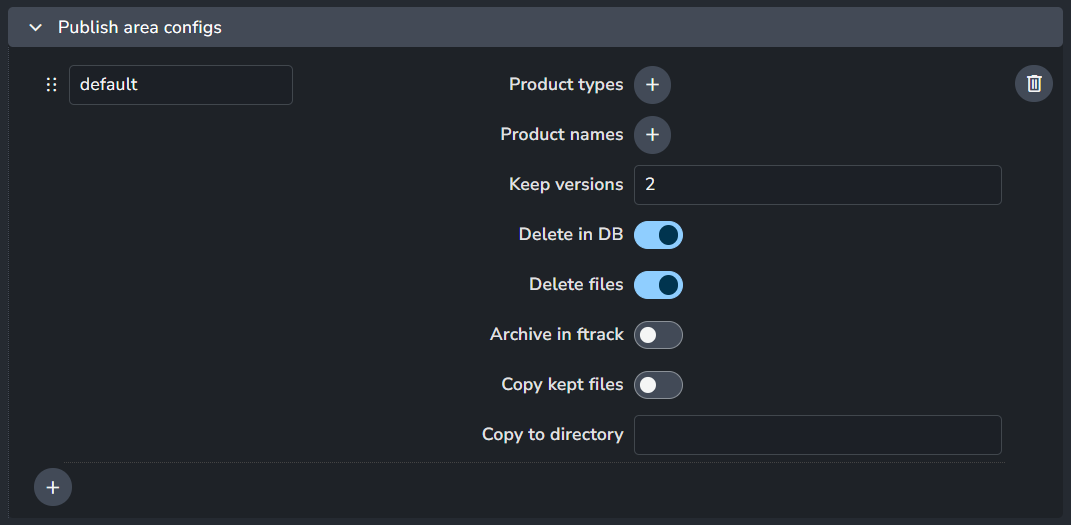The width and height of the screenshot is (1071, 525).
Task: Click the Archive in ftrack label text
Action: 556,335
